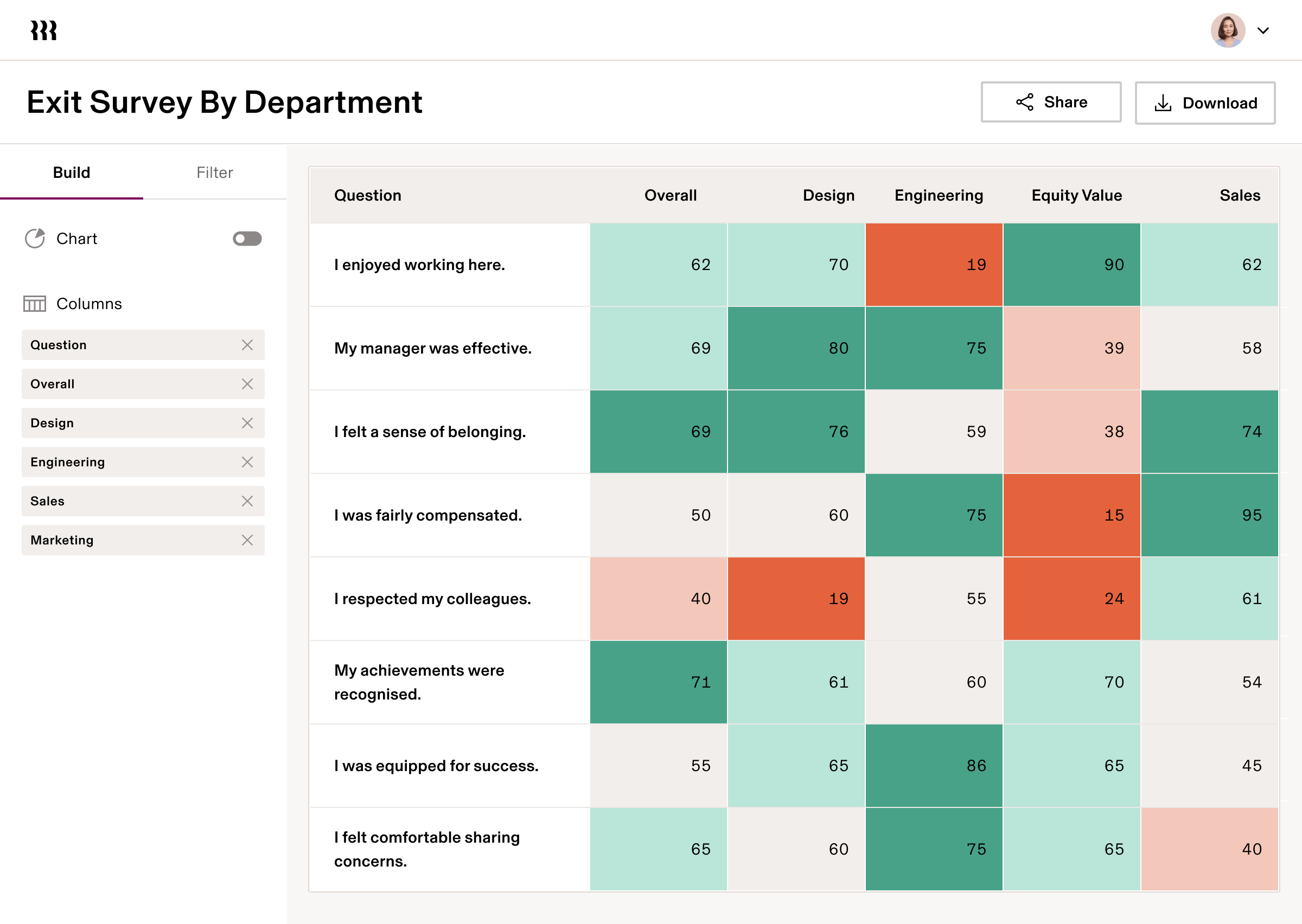Image resolution: width=1302 pixels, height=924 pixels.
Task: Enable the Chart toggle switch
Action: coord(247,239)
